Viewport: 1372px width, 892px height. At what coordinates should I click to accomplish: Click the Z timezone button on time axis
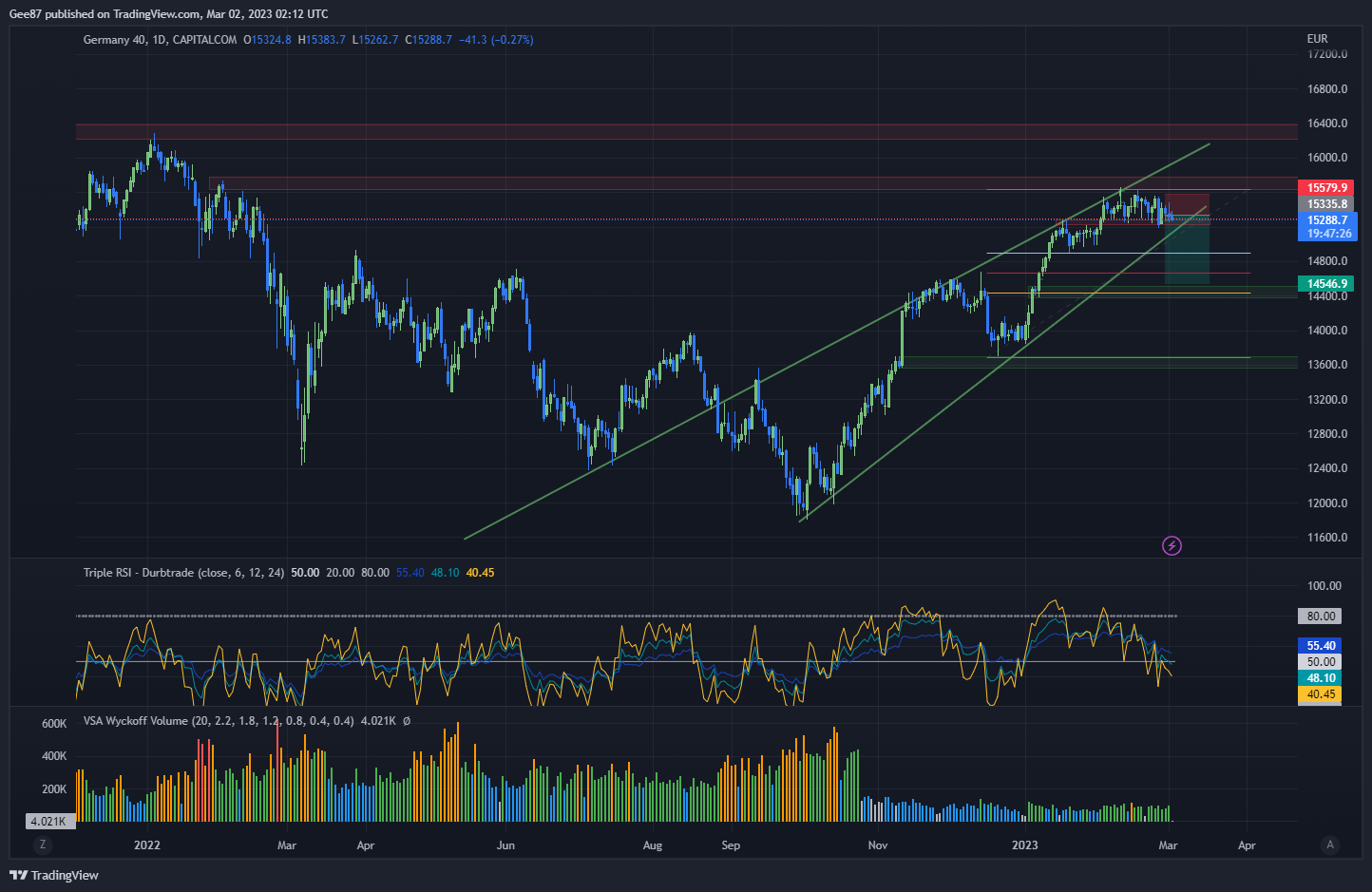tap(42, 845)
